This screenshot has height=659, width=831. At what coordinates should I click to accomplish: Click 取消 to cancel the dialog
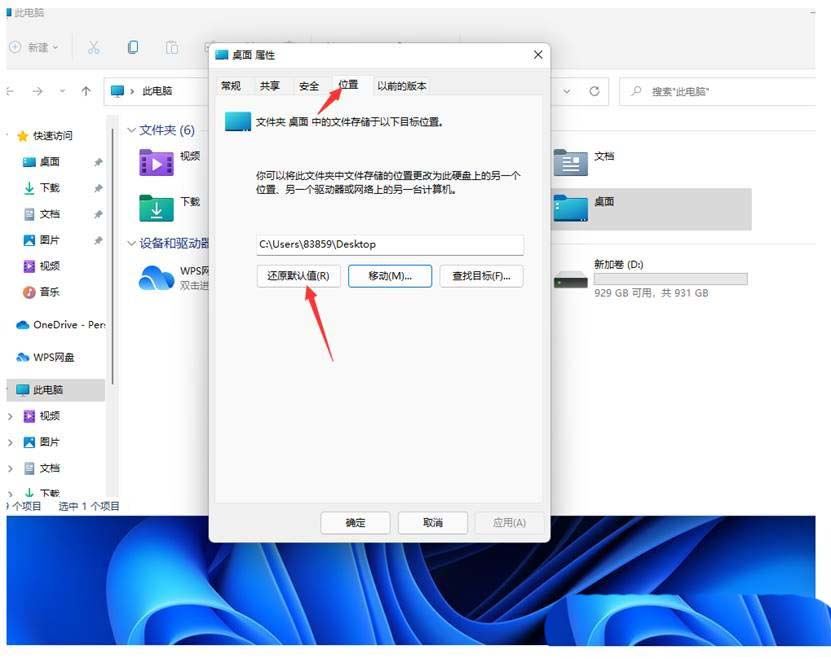click(433, 523)
